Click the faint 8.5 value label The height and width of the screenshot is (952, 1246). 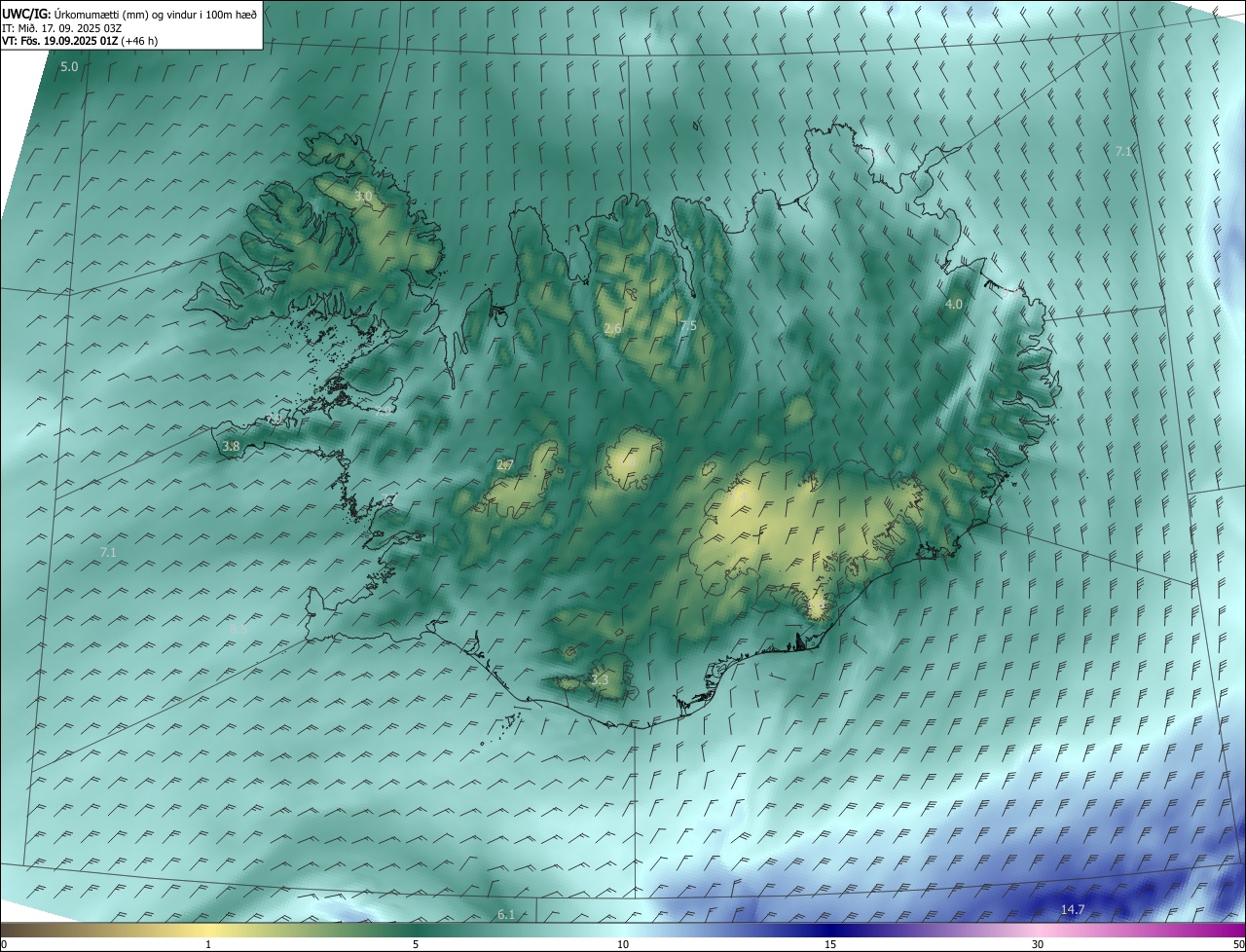coord(238,630)
